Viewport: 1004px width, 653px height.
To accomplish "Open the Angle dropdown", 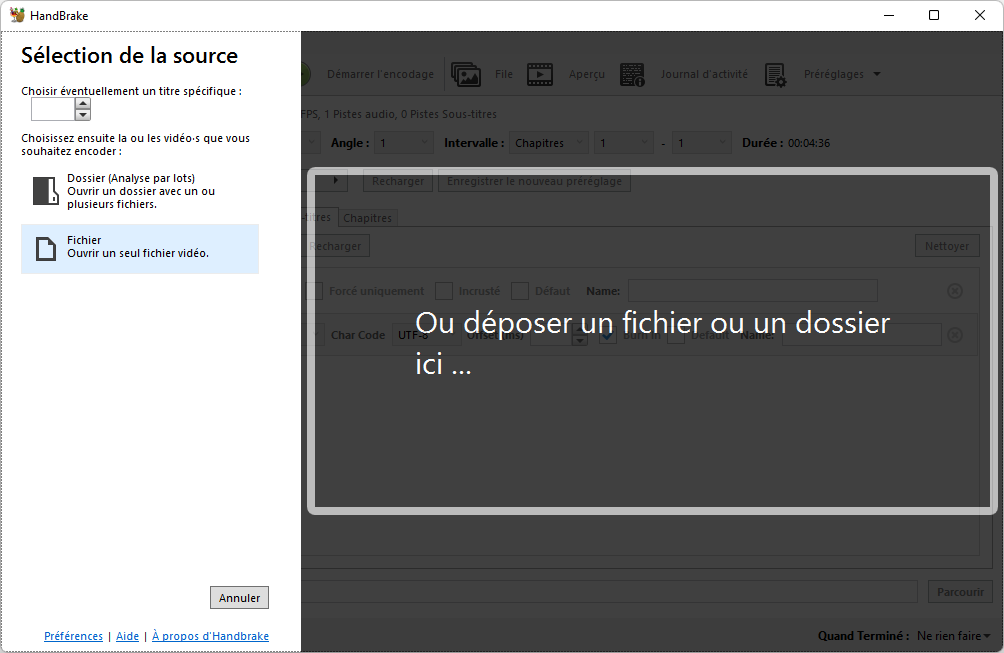I will tap(405, 143).
